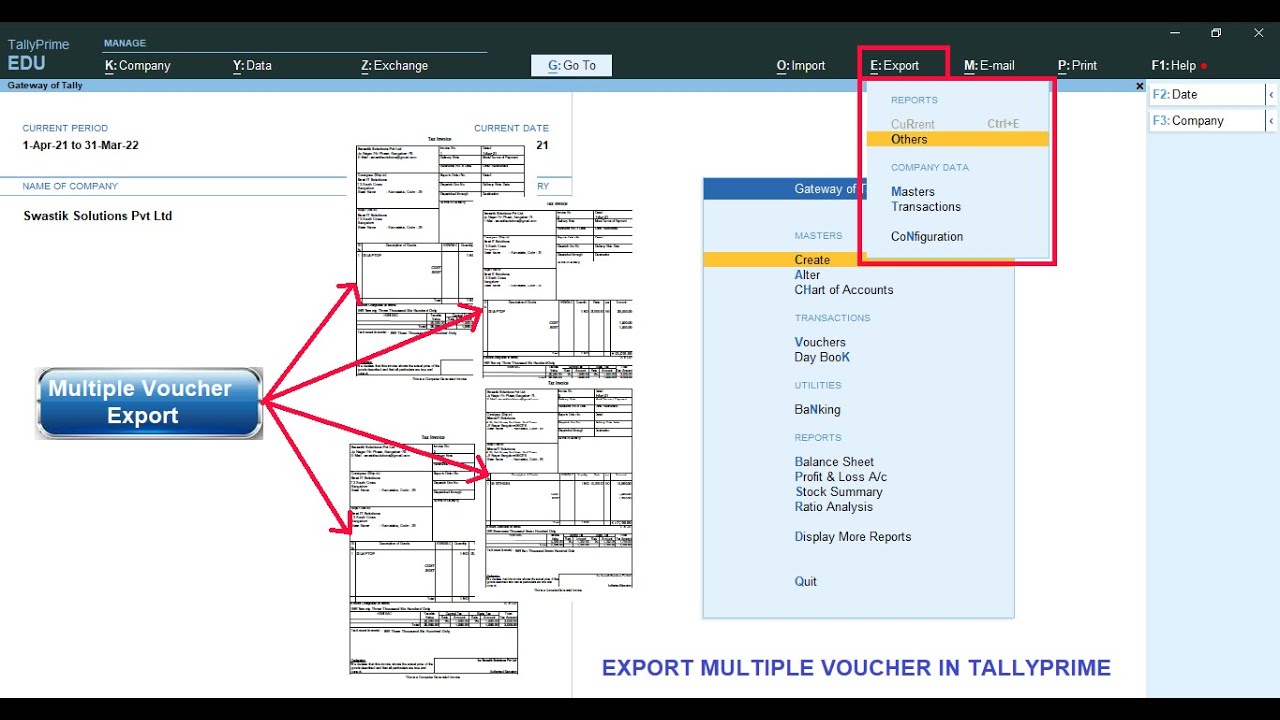Open Configuration in Export dropdown
This screenshot has width=1280, height=720.
coord(927,237)
